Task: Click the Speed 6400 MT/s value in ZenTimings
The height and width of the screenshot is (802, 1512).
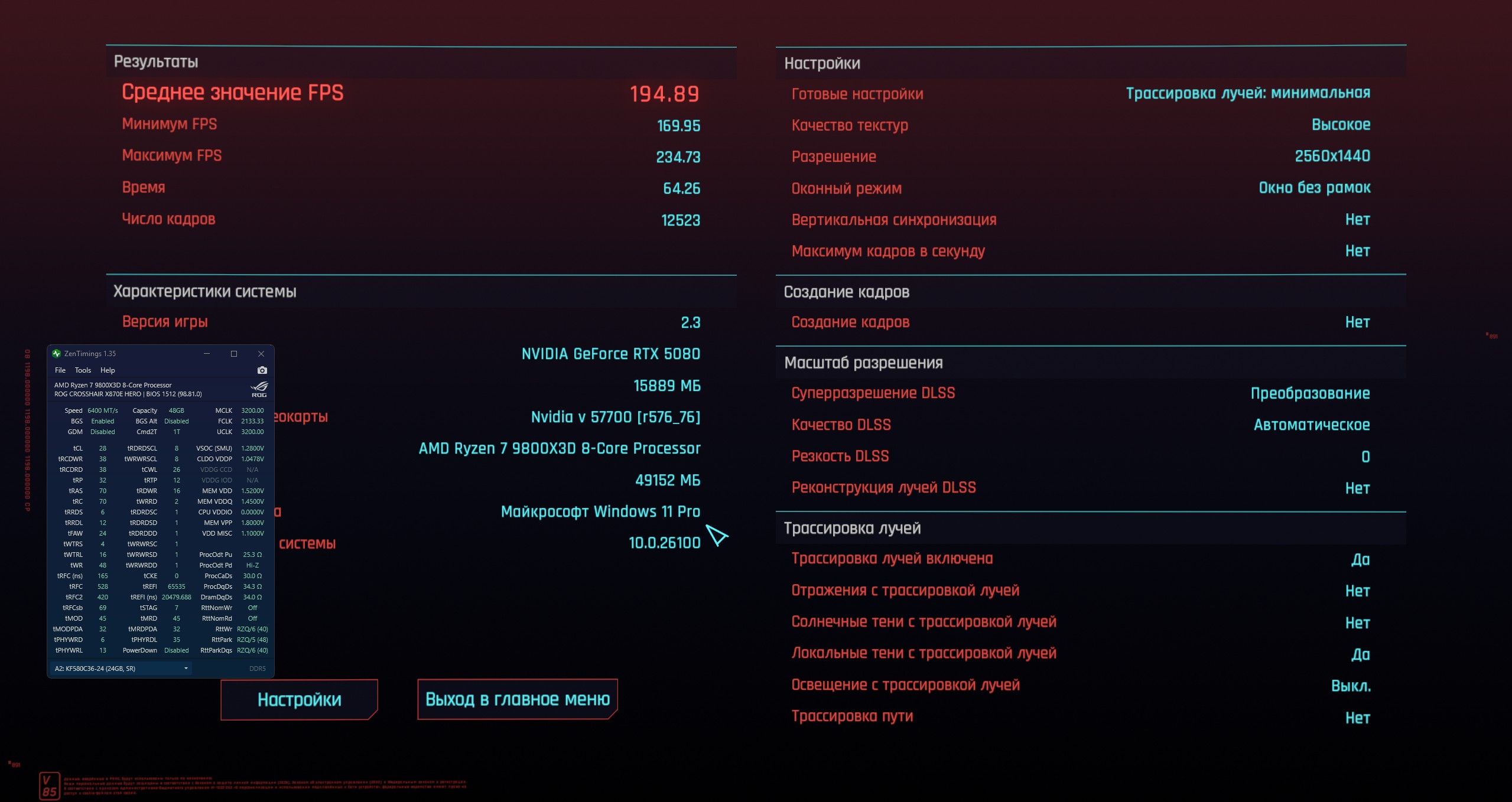Action: (x=103, y=410)
